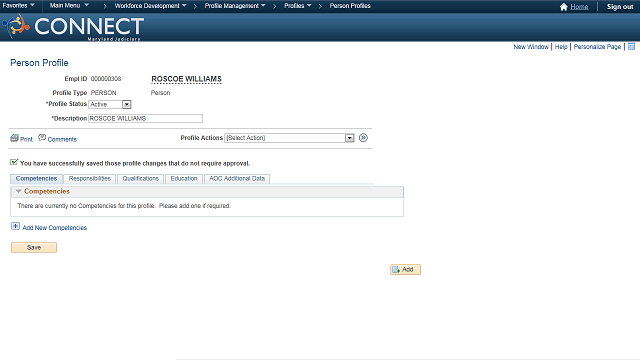Click the Comments speech bubble icon

click(x=42, y=138)
